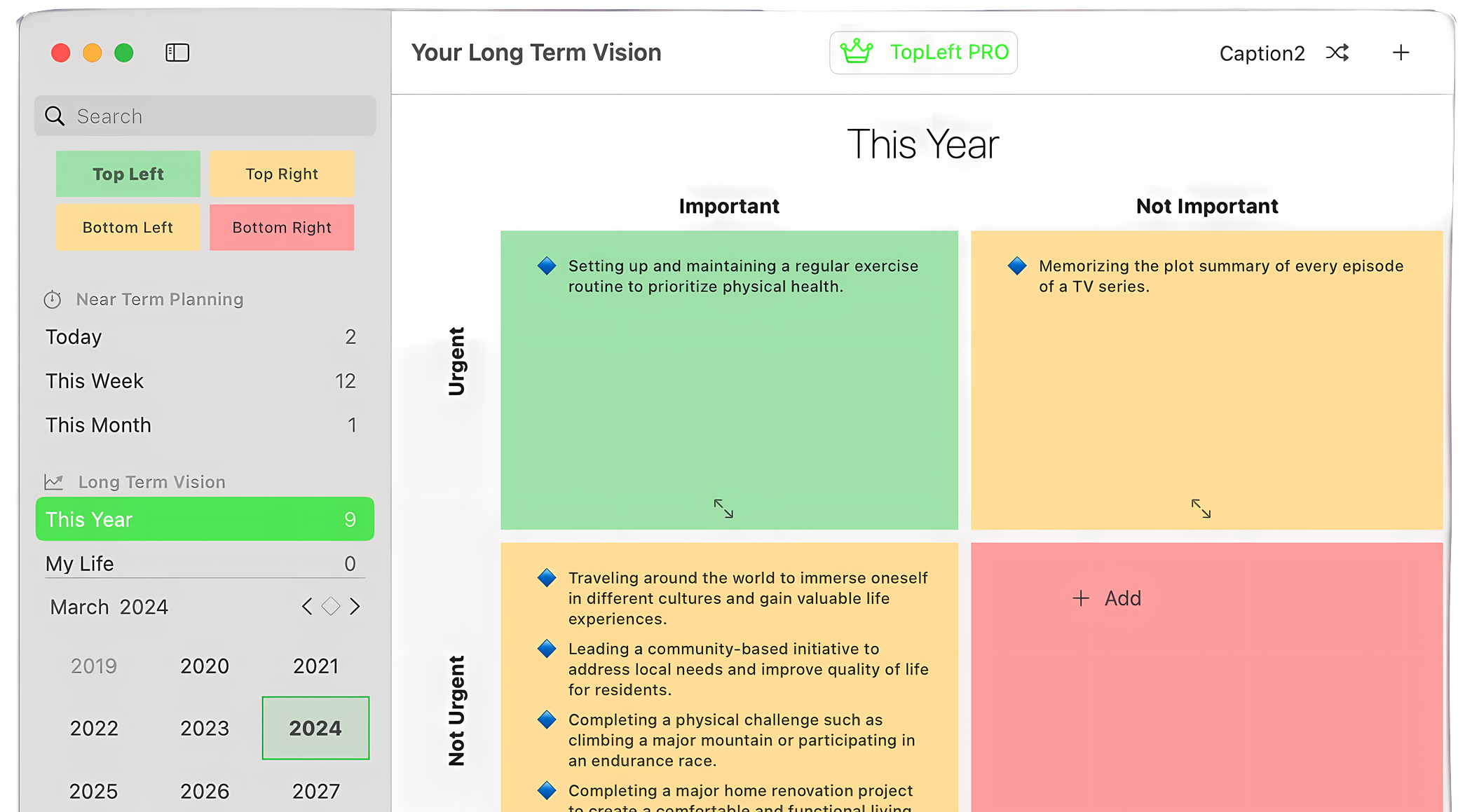
Task: Select year 2023 in the calendar grid
Action: pyautogui.click(x=205, y=729)
